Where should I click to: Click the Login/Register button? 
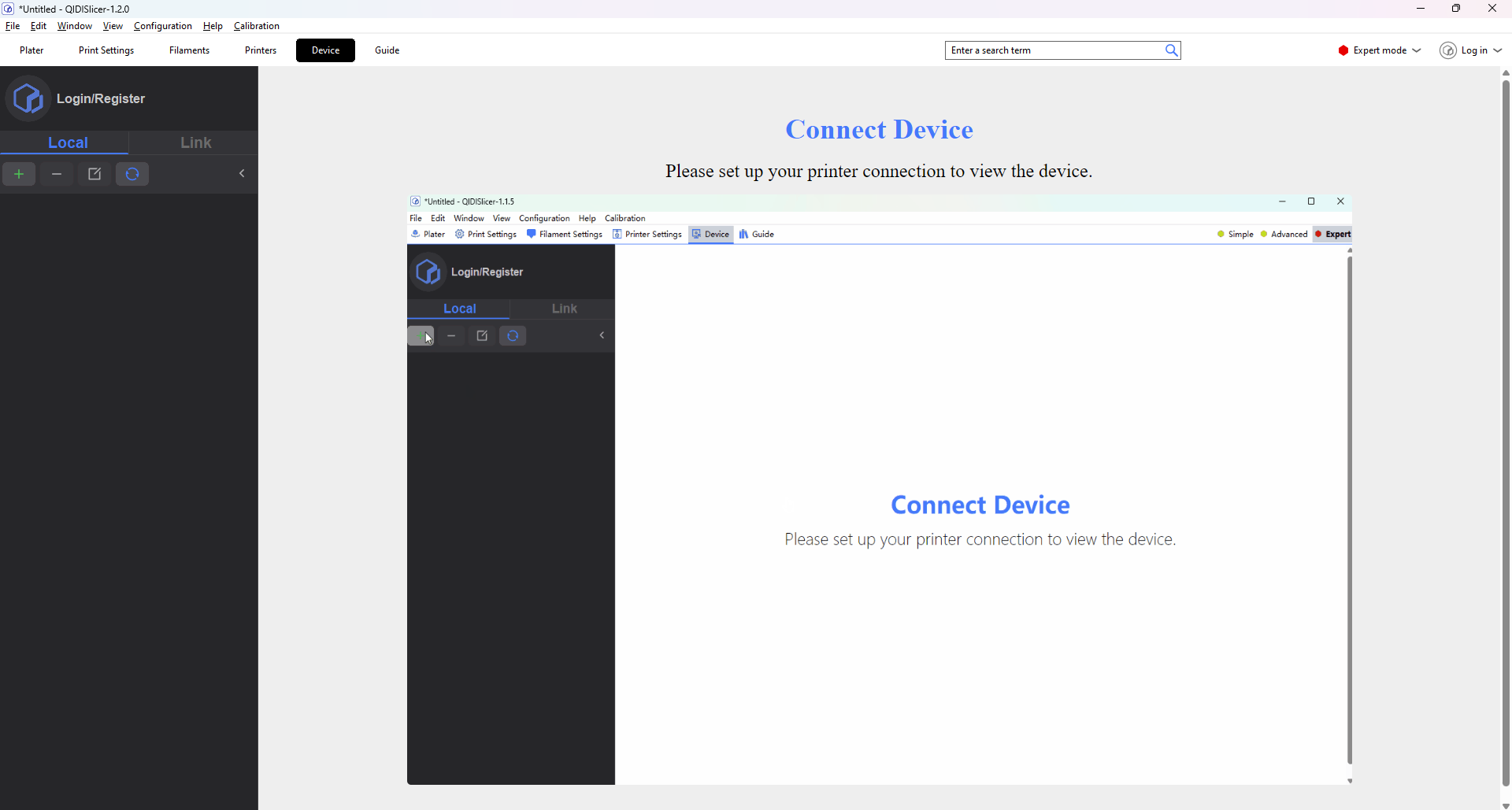[x=101, y=98]
